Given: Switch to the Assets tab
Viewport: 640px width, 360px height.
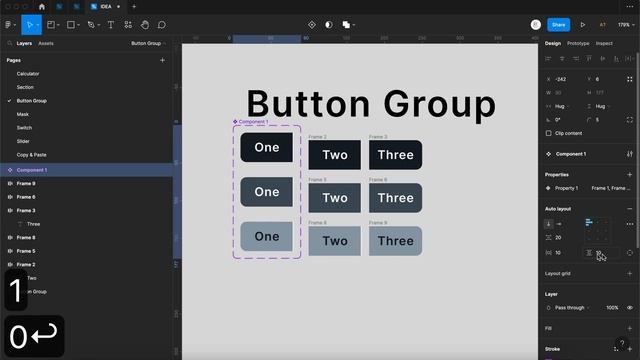Looking at the screenshot, I should [46, 43].
